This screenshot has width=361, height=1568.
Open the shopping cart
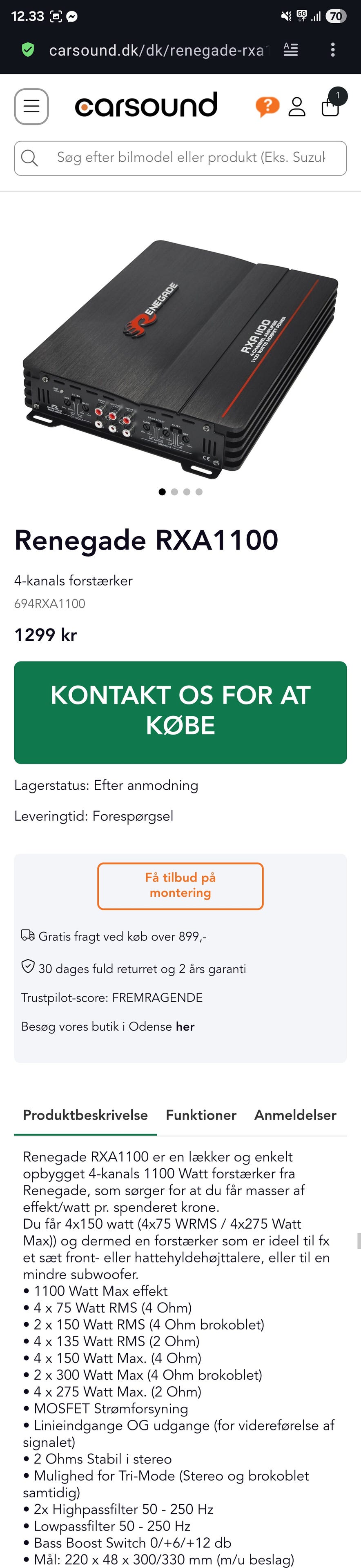click(x=330, y=106)
